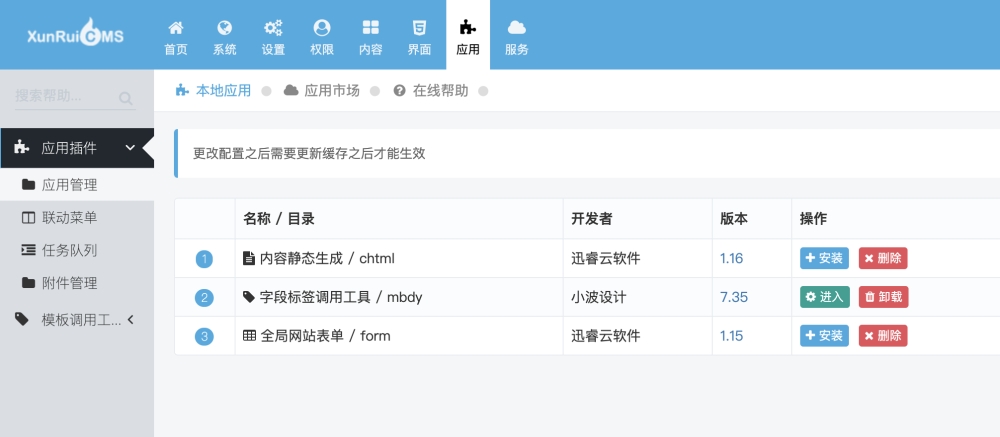Click the 更改配置之后需要更新缓存 notice text
The image size is (1000, 437).
(x=309, y=154)
